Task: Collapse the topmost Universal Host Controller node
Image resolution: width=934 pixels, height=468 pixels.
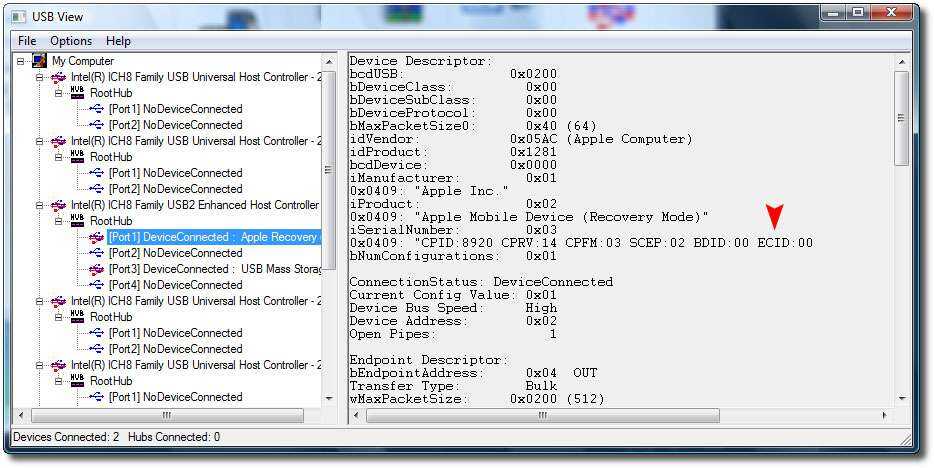Action: [41, 77]
